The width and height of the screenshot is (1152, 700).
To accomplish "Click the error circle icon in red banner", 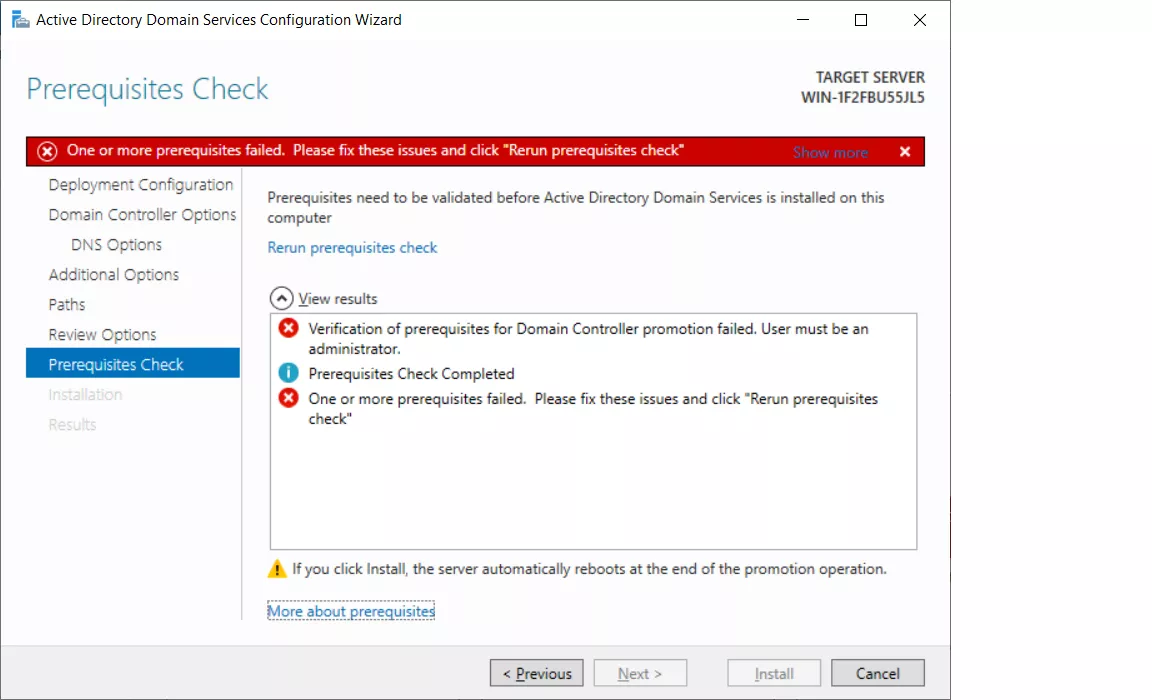I will click(x=47, y=151).
